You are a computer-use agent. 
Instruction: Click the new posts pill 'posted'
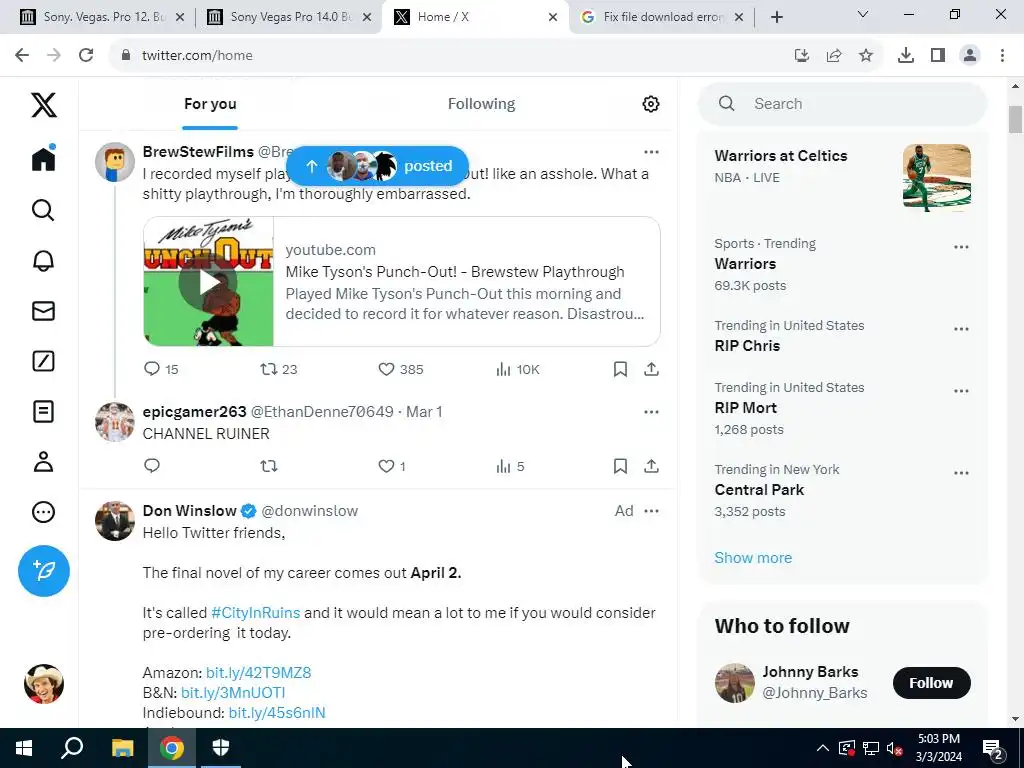point(377,166)
